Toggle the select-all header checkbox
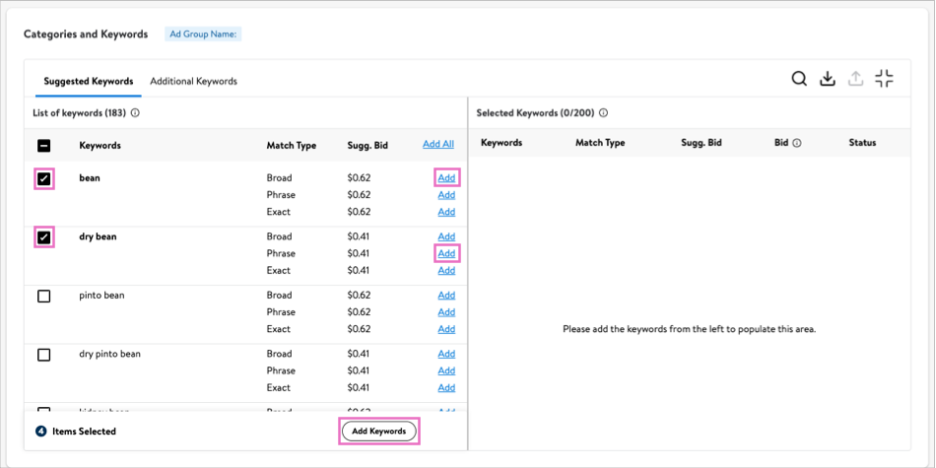 [x=44, y=145]
